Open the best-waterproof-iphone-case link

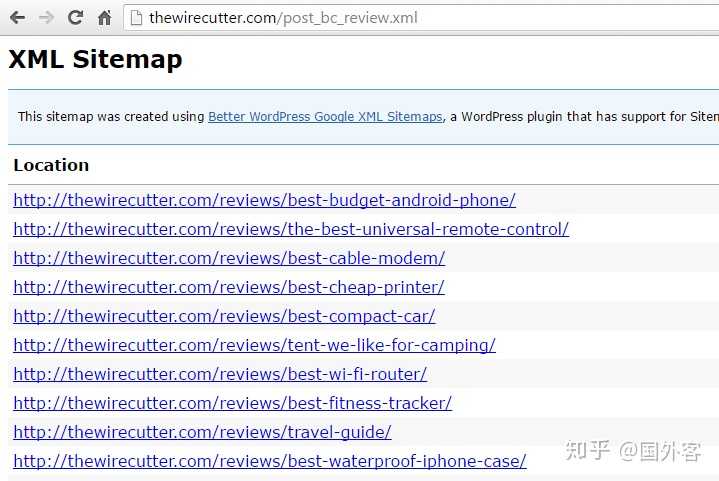(270, 461)
